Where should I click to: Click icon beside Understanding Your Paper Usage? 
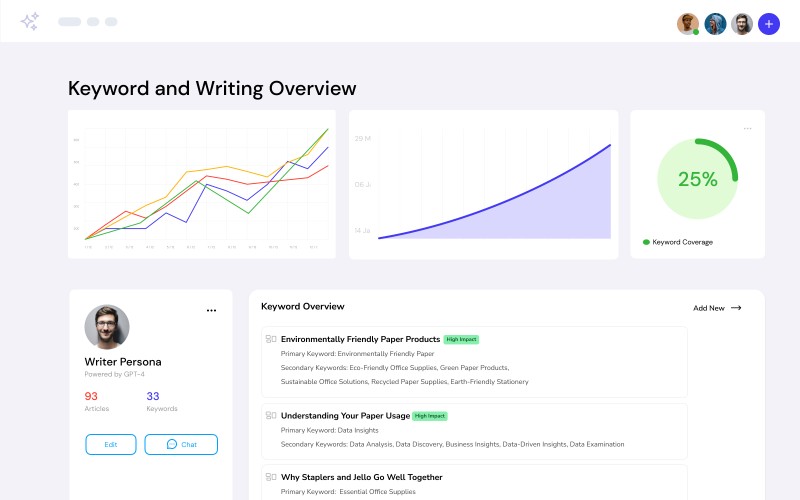[270, 415]
